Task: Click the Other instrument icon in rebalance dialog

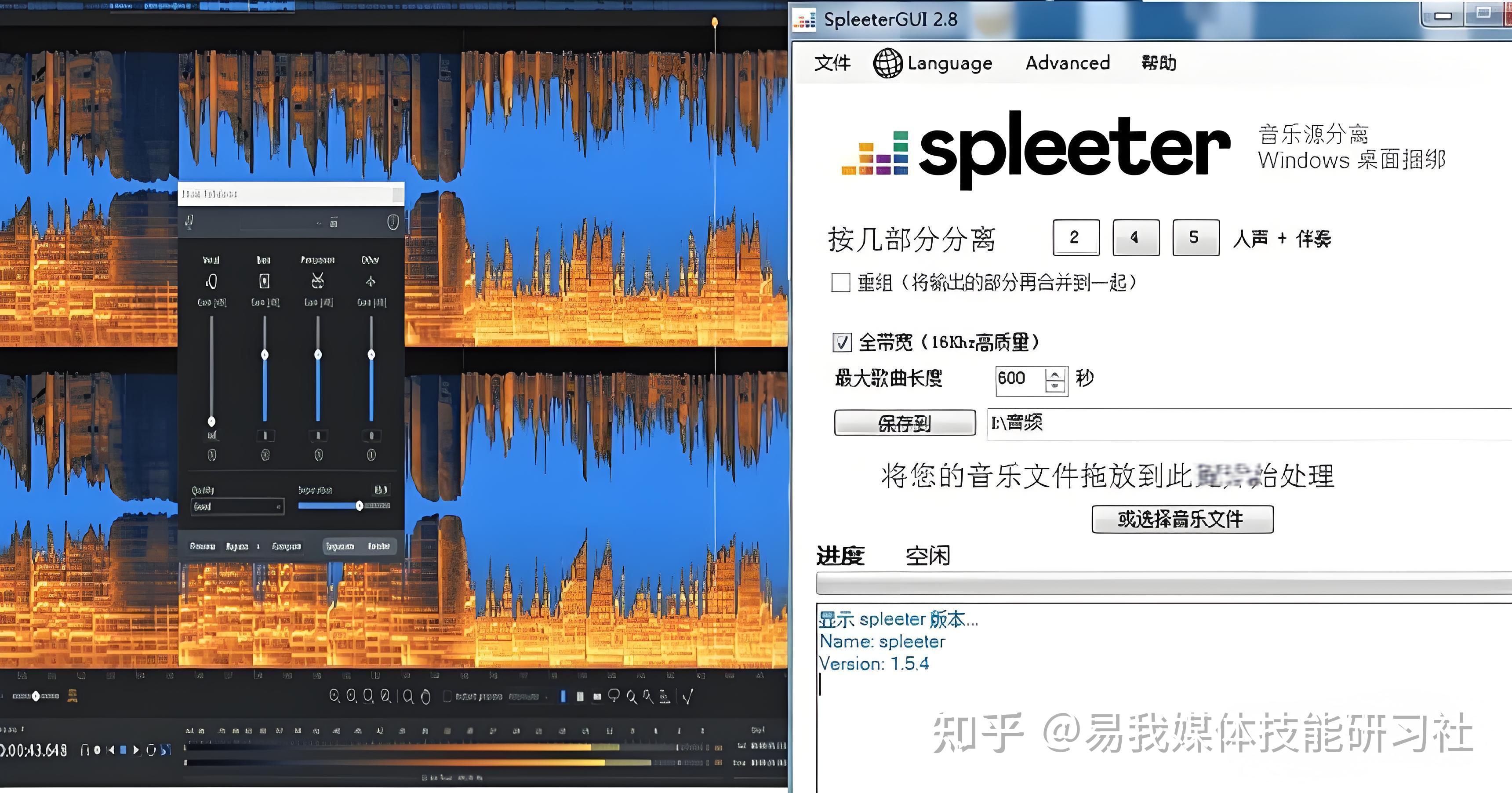Action: [x=371, y=281]
